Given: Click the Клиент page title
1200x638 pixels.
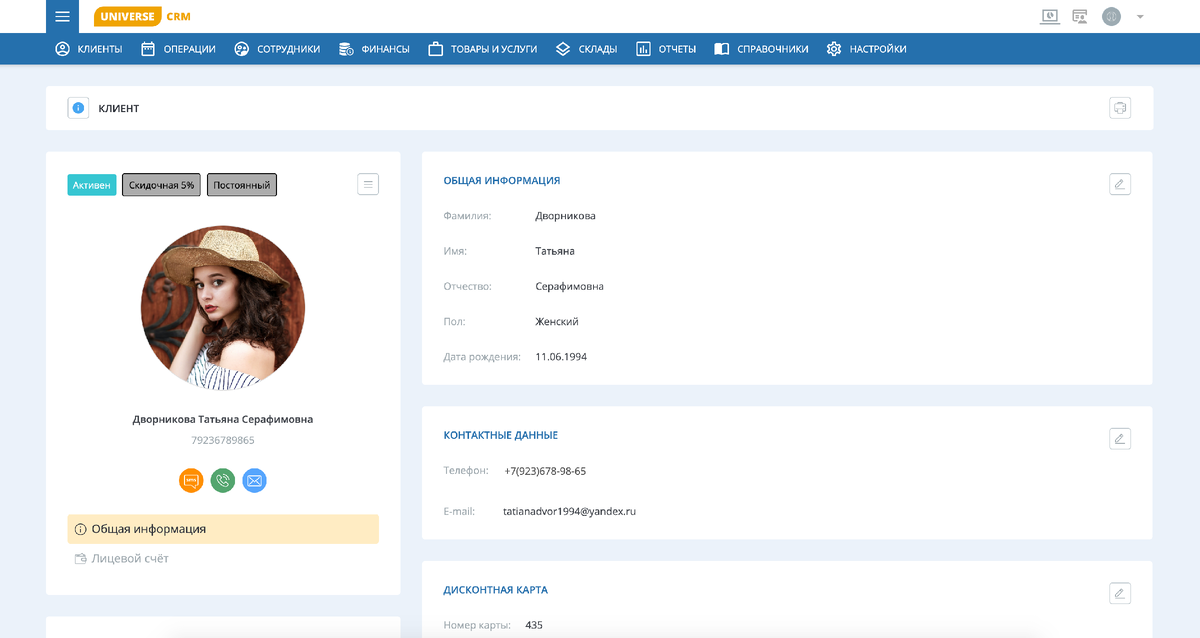Looking at the screenshot, I should pos(119,108).
